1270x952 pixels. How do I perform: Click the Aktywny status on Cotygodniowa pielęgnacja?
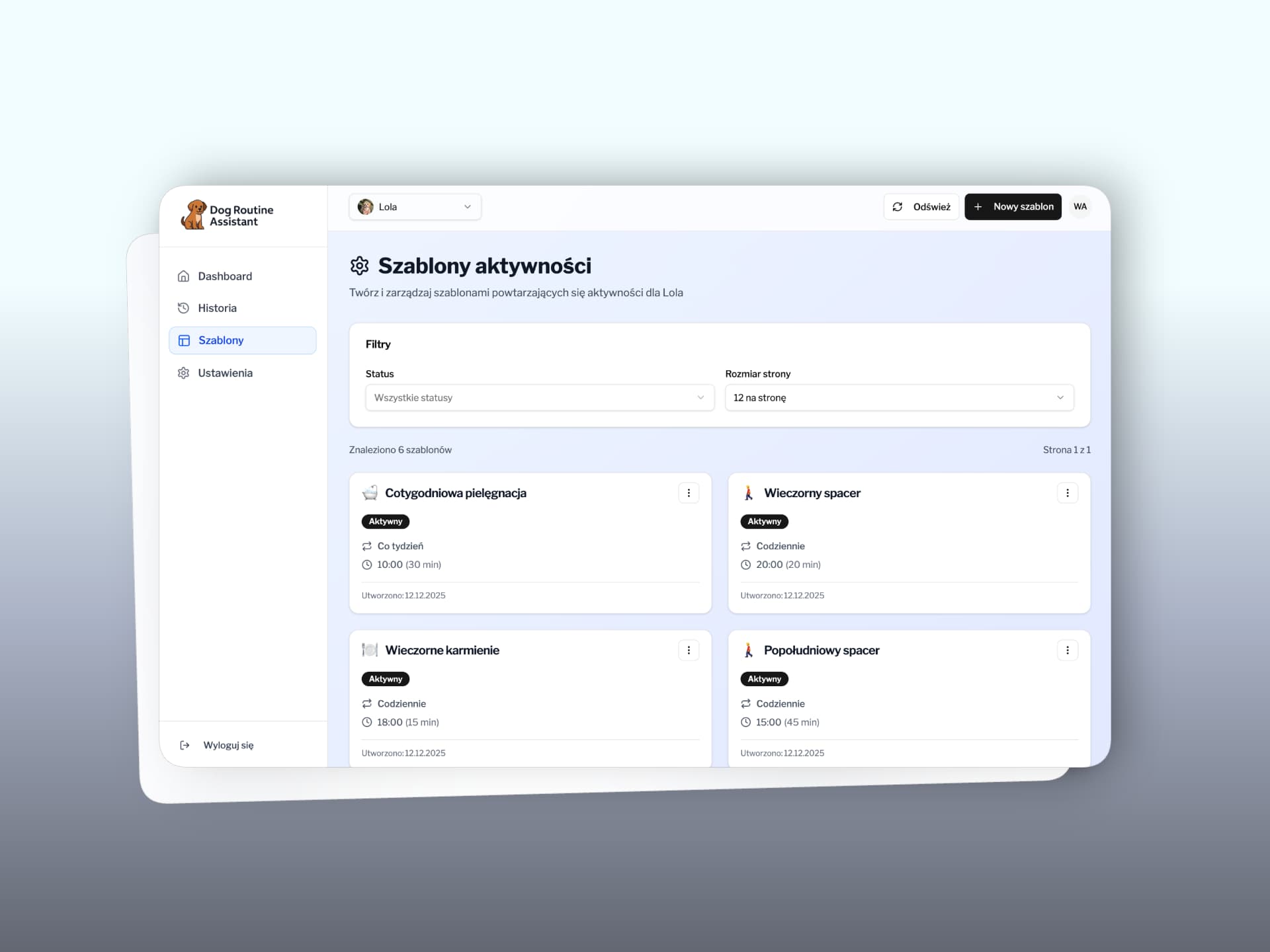385,521
